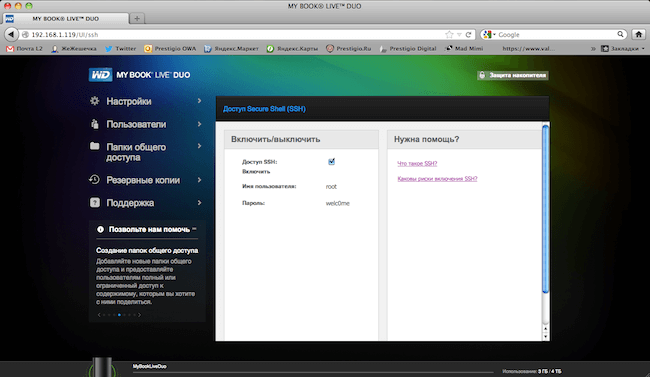The width and height of the screenshot is (650, 377).
Task: Click the Защита накопителя button
Action: click(513, 75)
